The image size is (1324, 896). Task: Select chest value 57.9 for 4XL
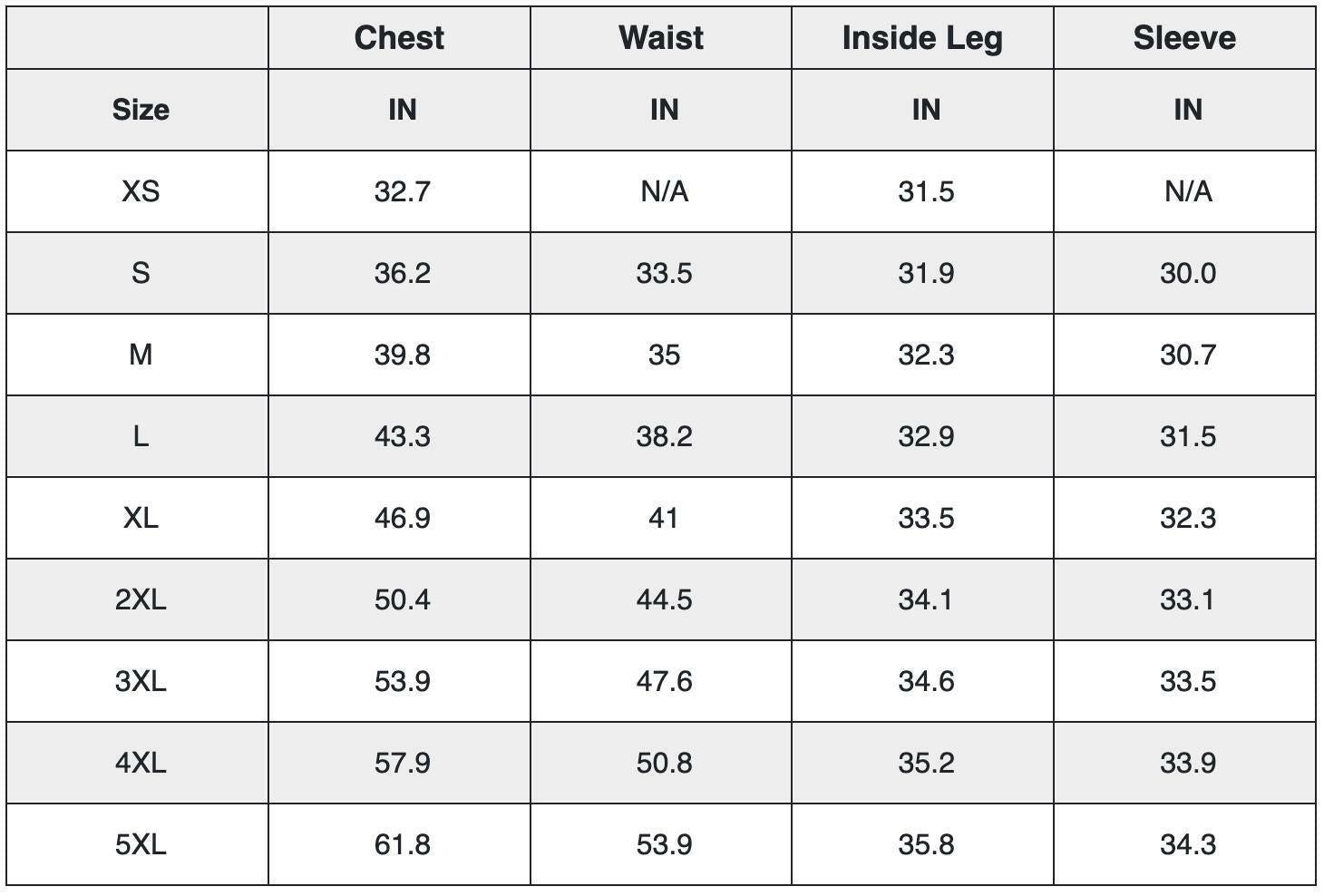(x=402, y=763)
